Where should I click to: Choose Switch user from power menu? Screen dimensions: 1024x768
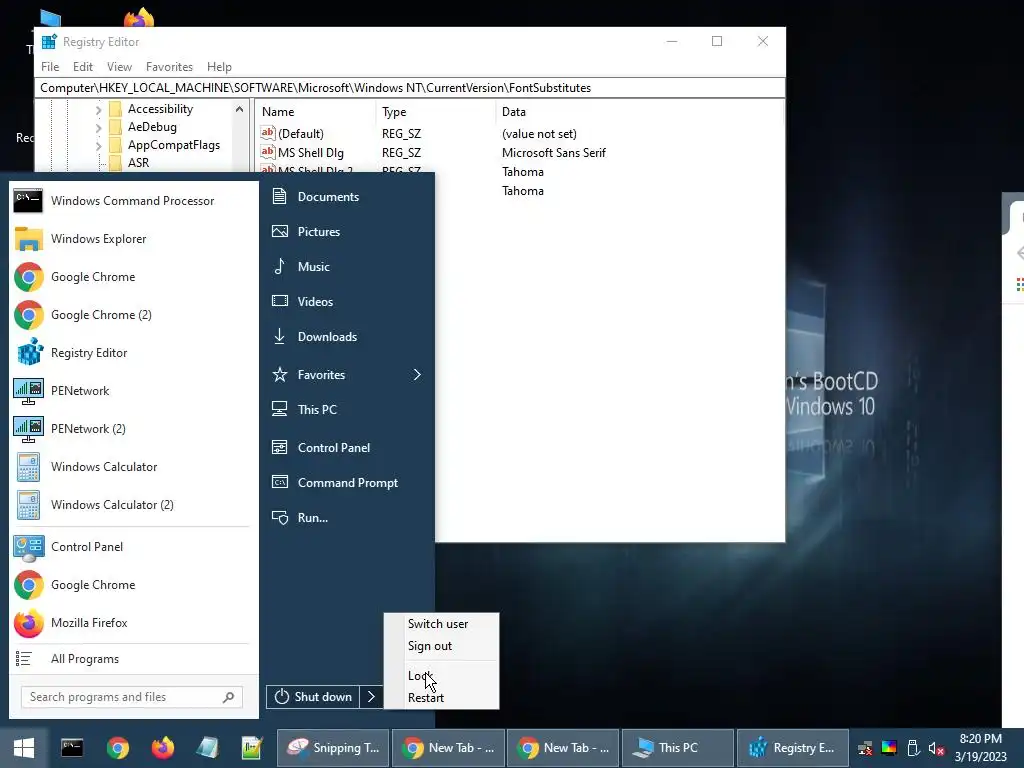point(441,624)
